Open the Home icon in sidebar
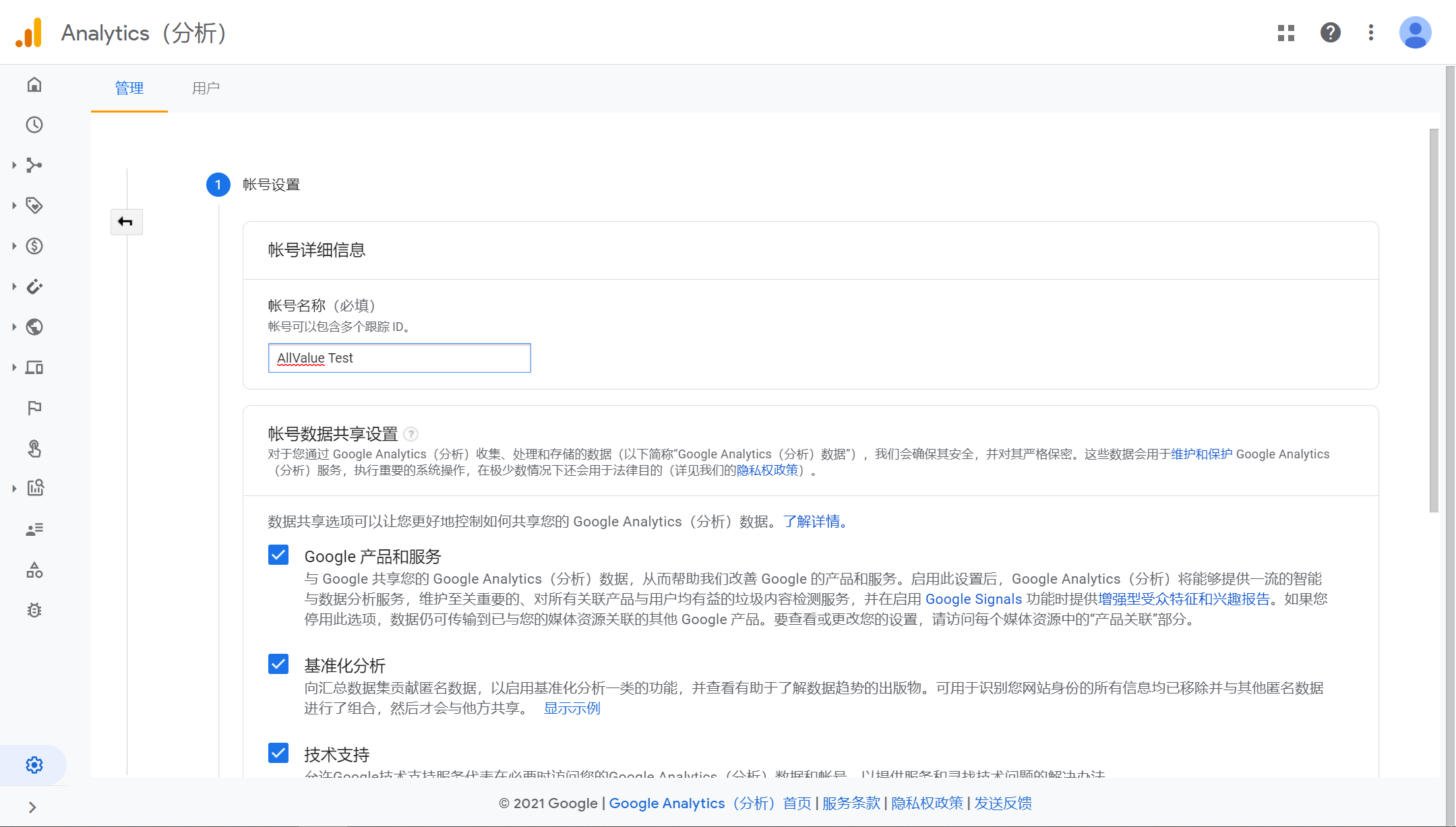 [x=34, y=84]
